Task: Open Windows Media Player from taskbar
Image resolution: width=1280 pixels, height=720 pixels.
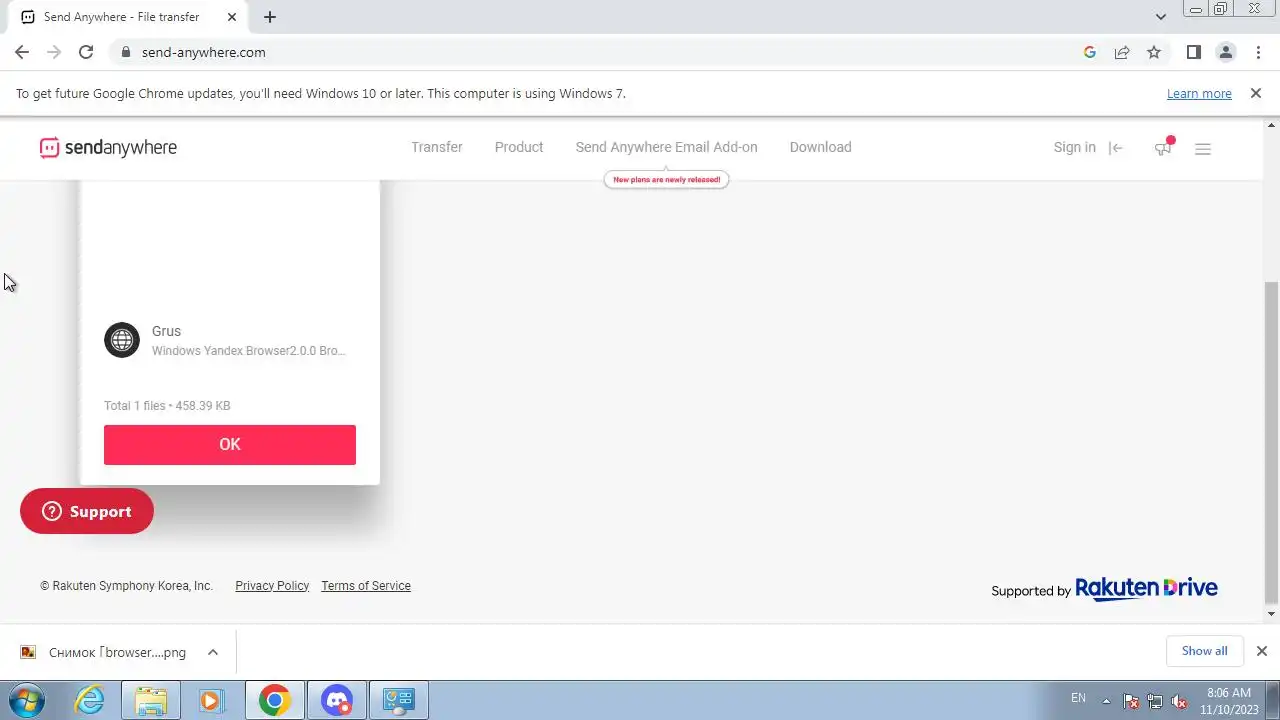Action: 211,700
